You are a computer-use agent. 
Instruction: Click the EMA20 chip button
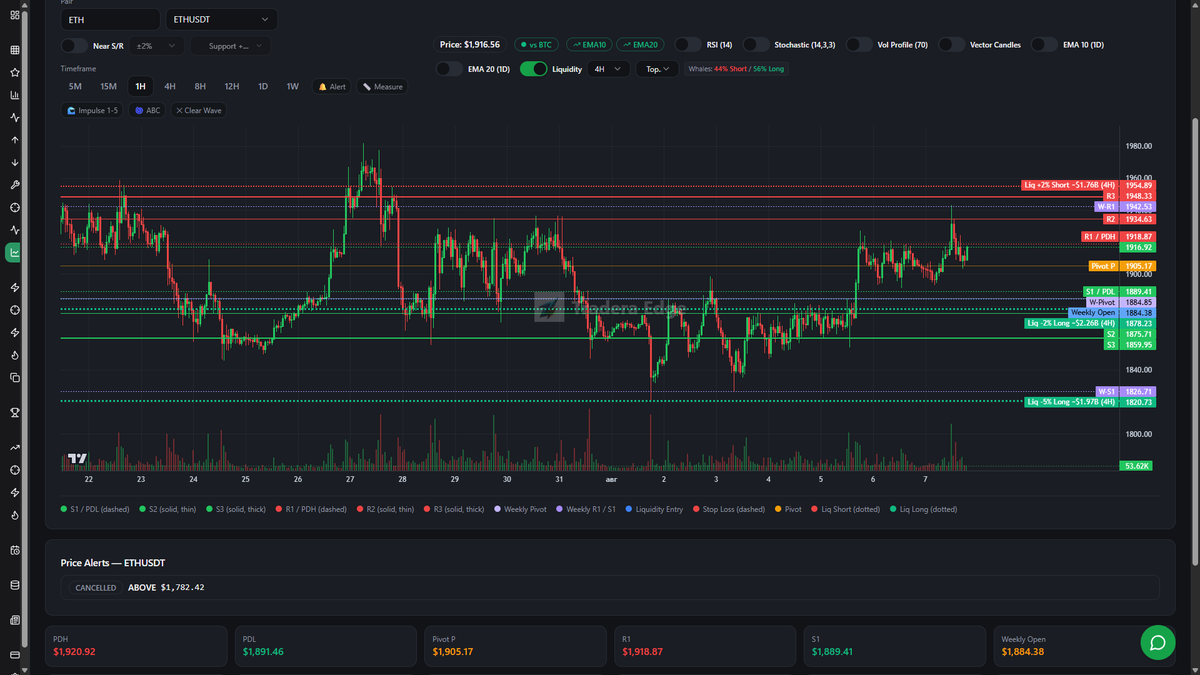click(x=640, y=45)
